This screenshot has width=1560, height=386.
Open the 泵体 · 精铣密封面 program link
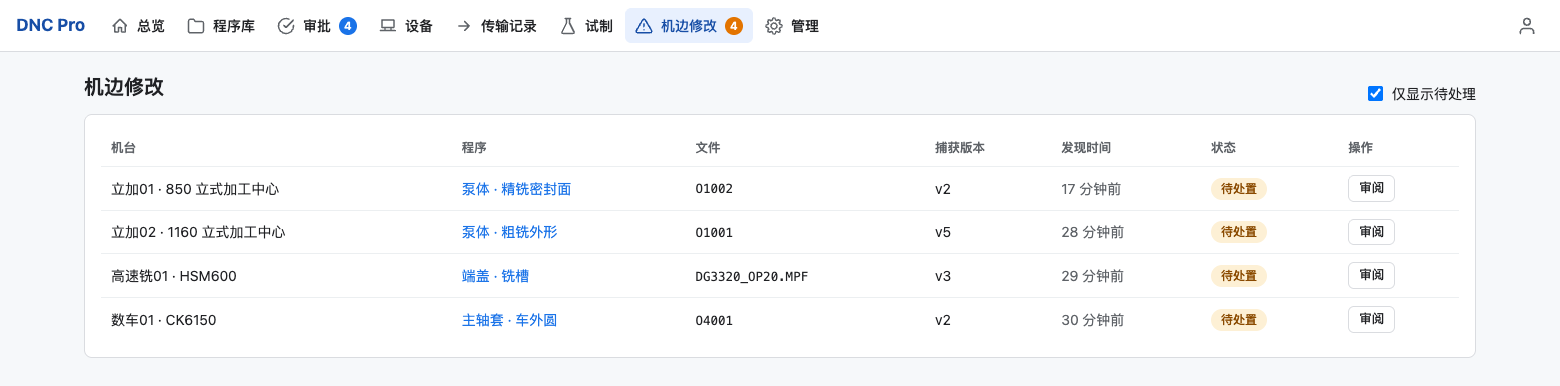[516, 189]
